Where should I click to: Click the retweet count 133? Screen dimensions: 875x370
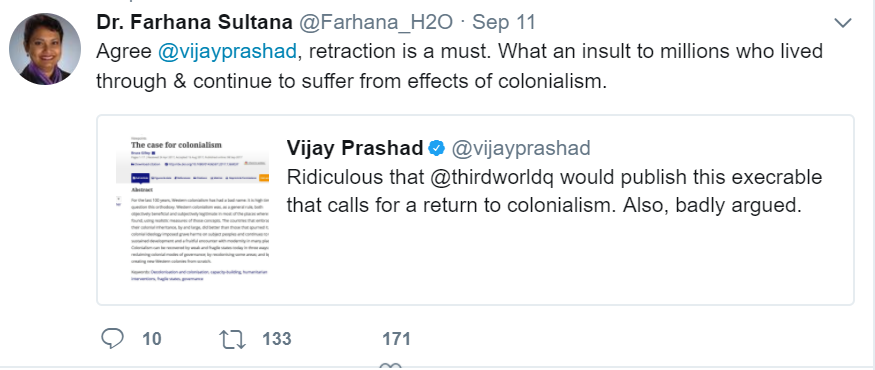pyautogui.click(x=277, y=339)
